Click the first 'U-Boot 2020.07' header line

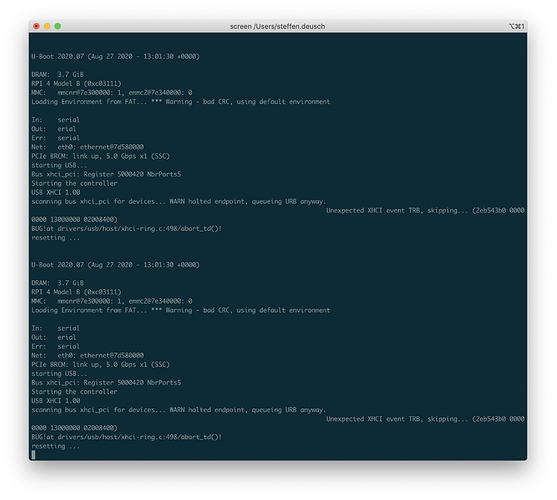click(x=115, y=56)
